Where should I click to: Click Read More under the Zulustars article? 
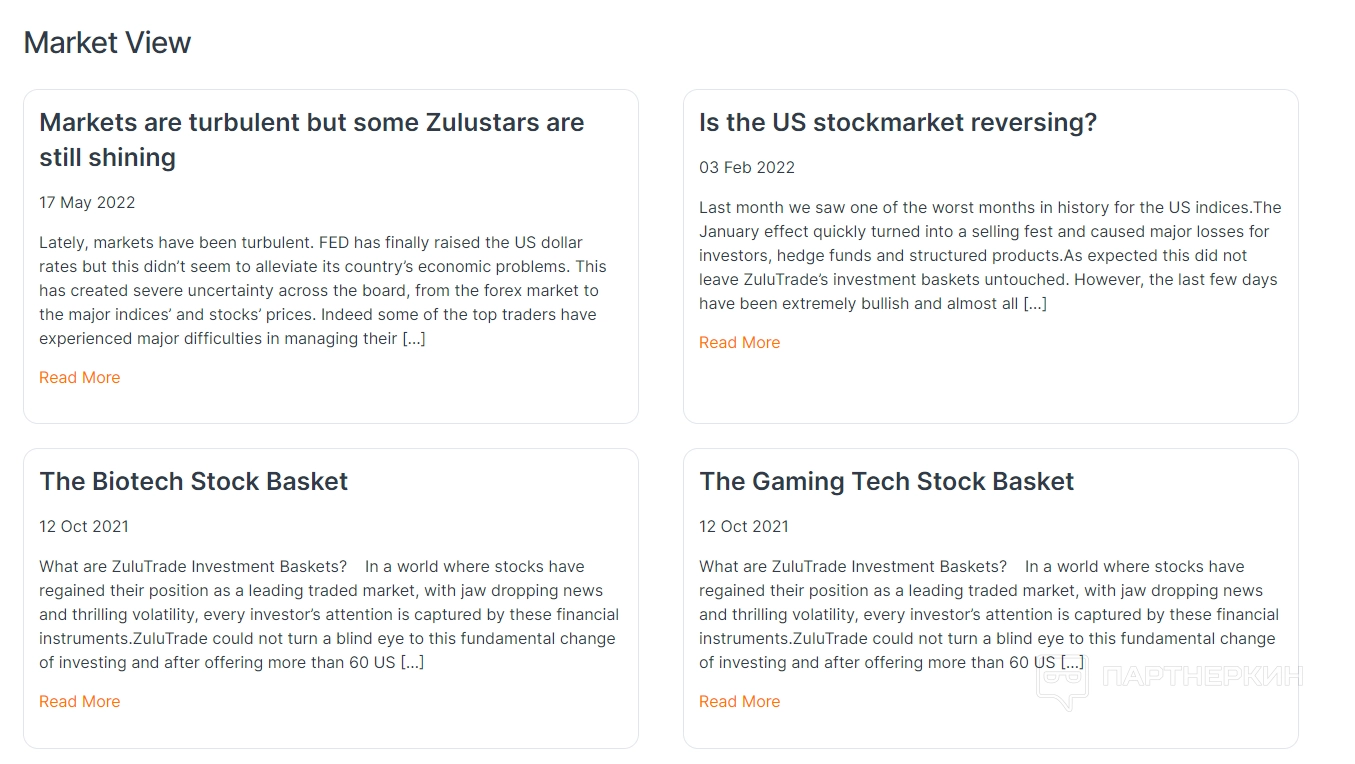pyautogui.click(x=79, y=377)
